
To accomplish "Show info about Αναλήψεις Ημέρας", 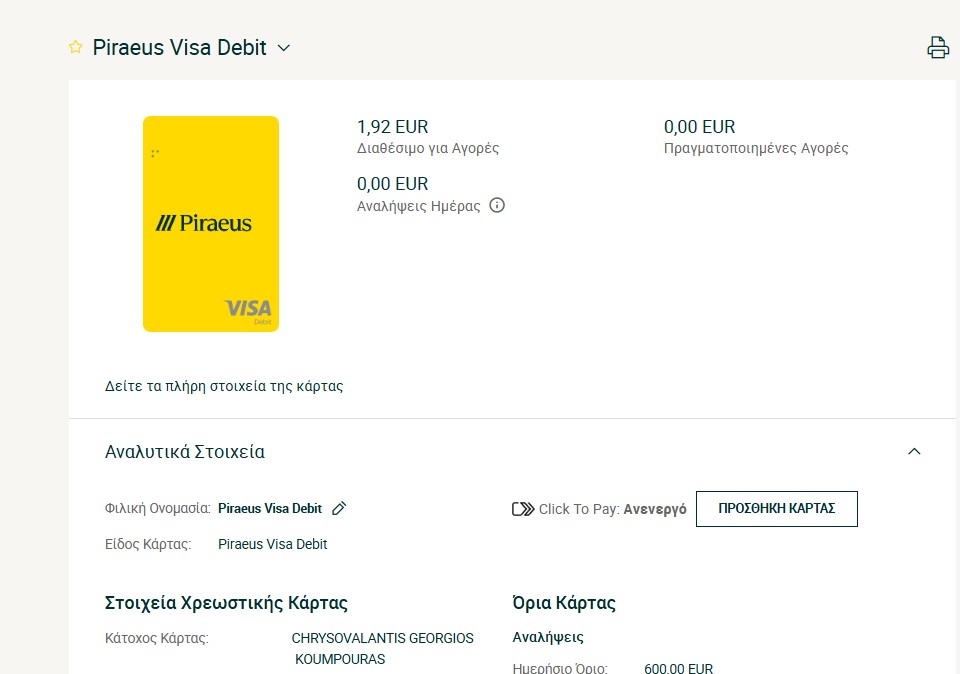I will pos(497,205).
